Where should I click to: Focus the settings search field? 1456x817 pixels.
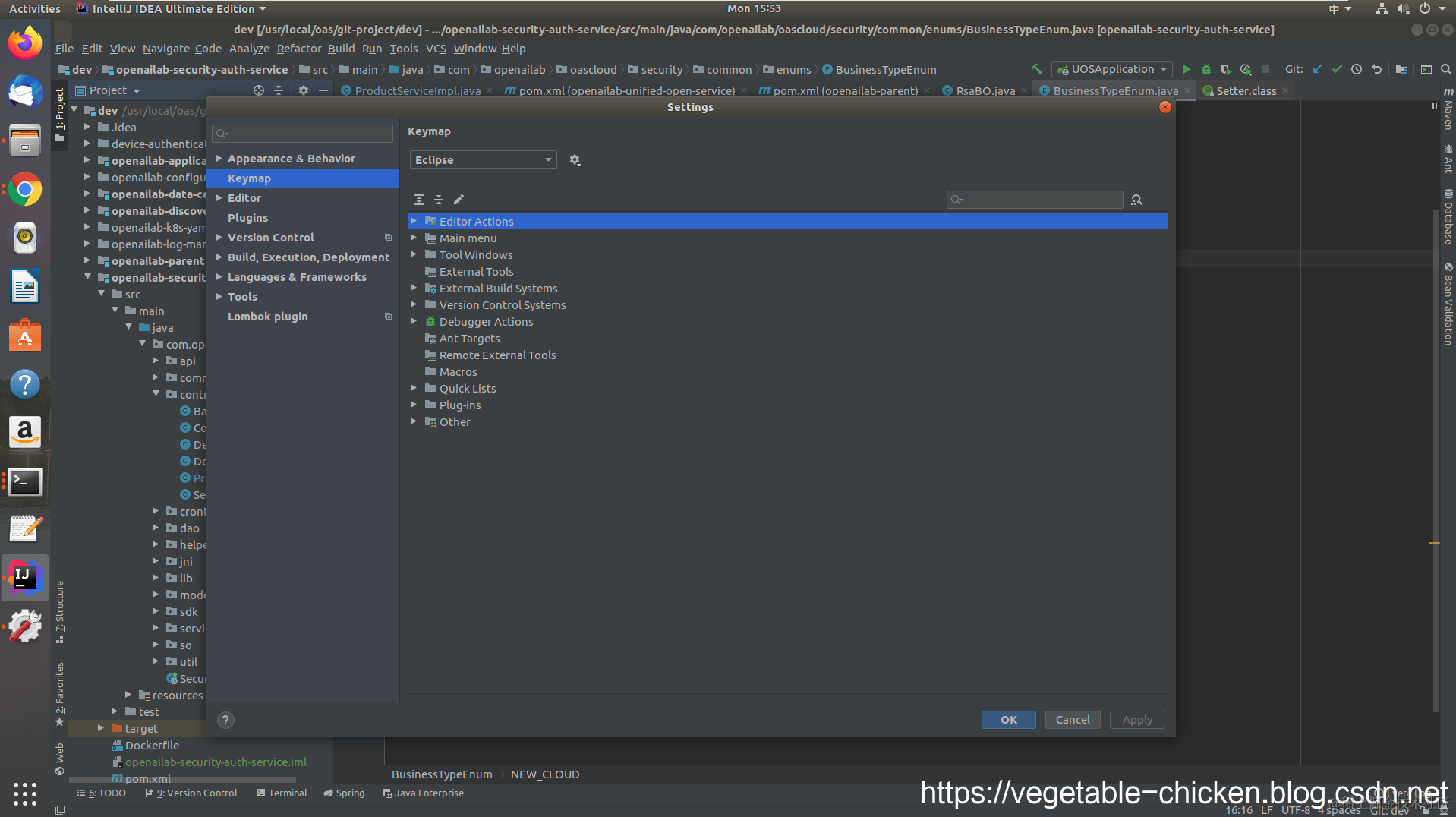[303, 134]
